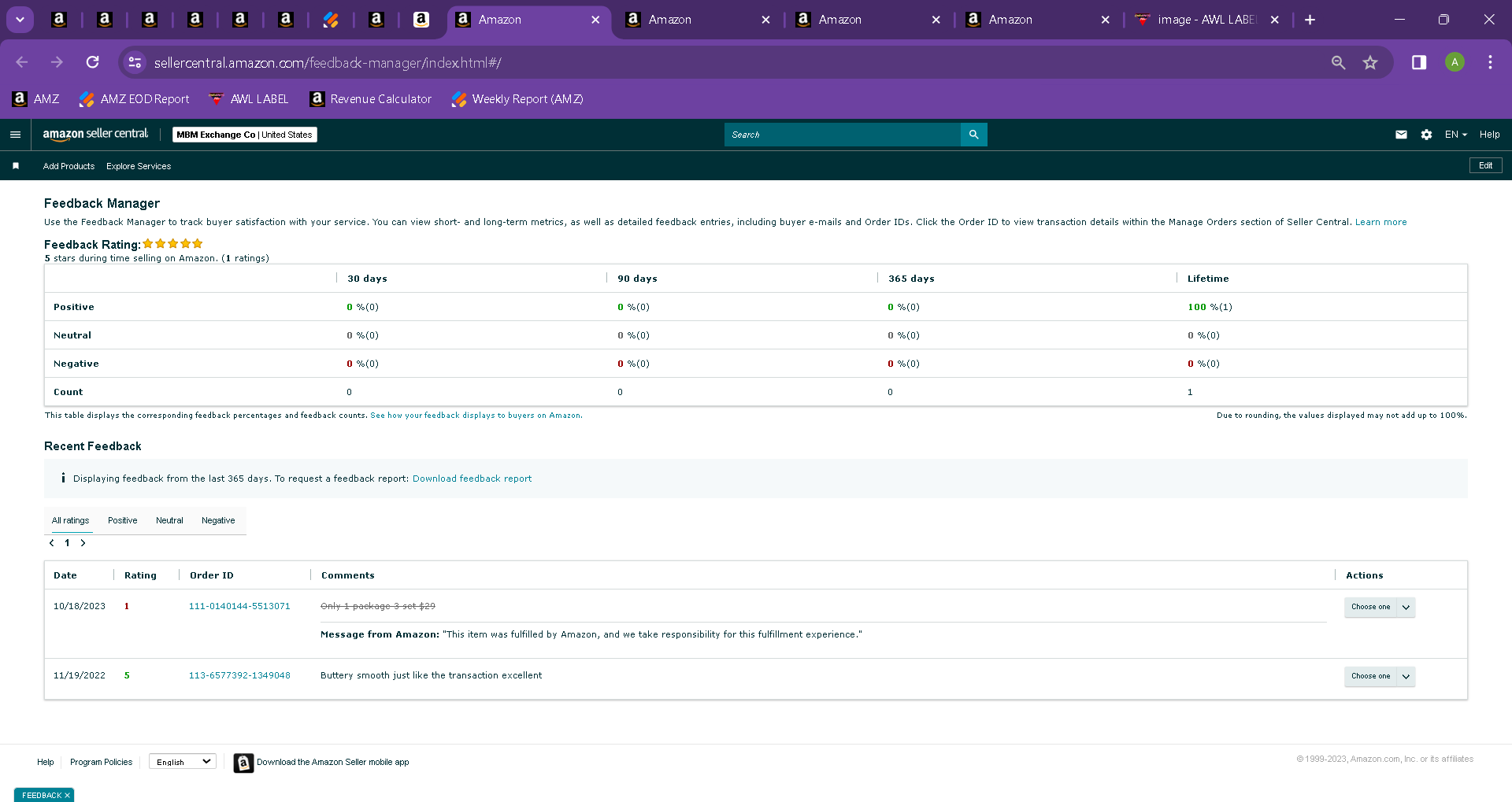Select the All ratings tab

71,520
